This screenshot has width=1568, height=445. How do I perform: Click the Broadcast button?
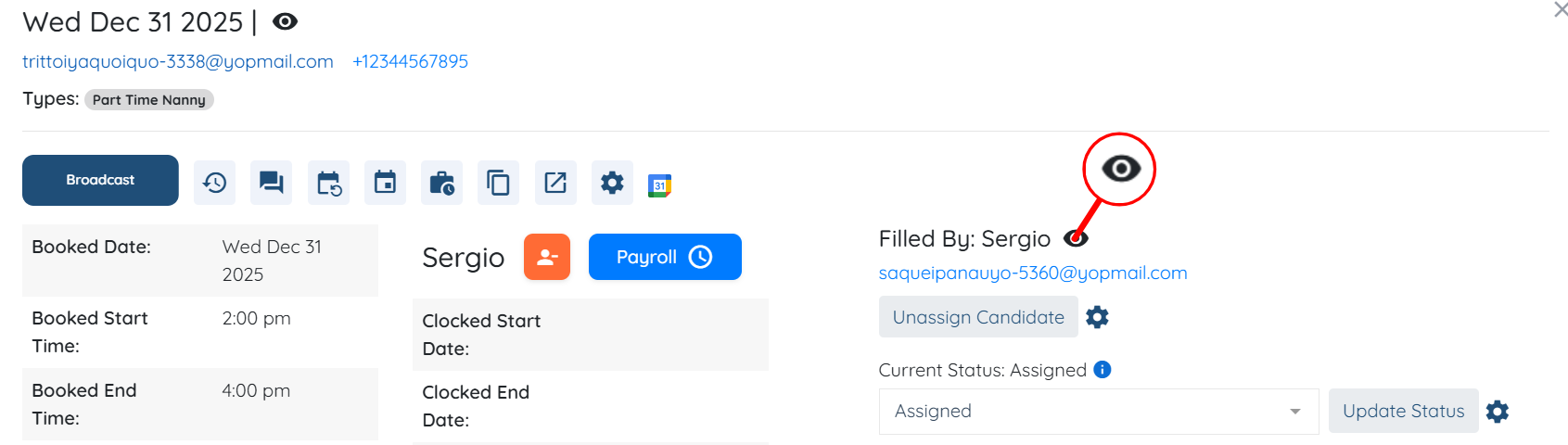(x=100, y=180)
